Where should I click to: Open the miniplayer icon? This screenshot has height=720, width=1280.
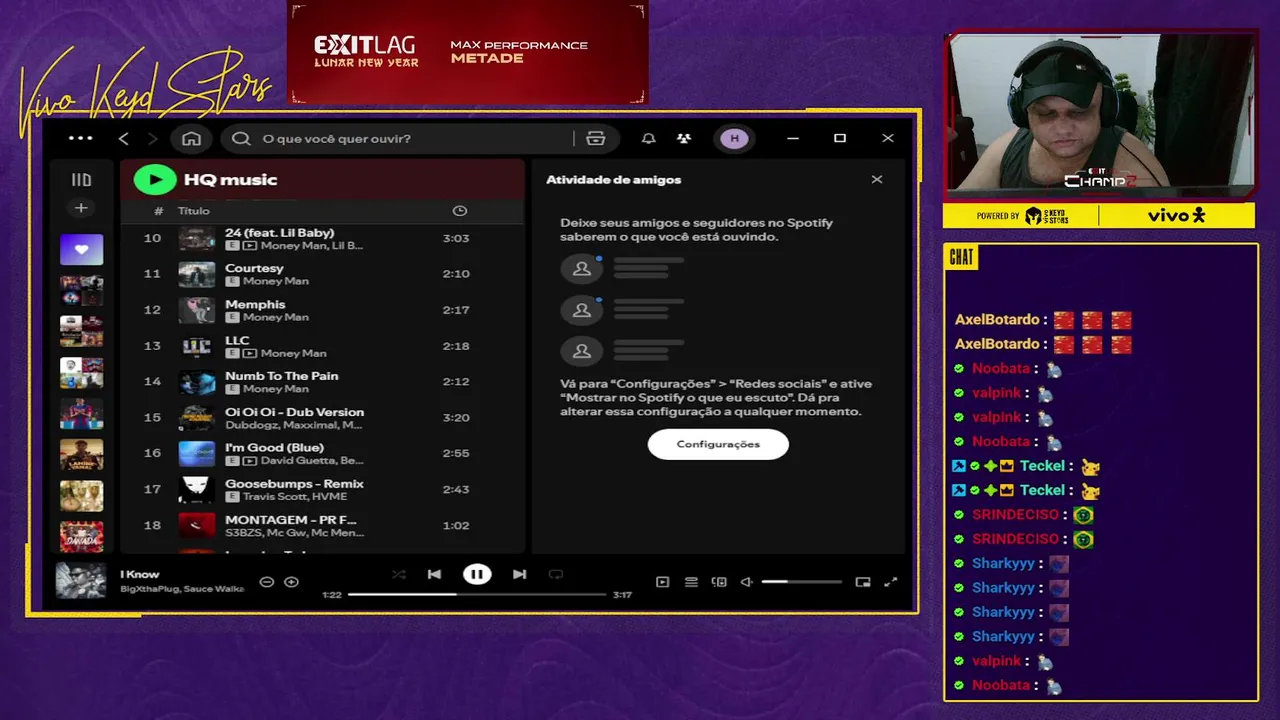coord(863,582)
